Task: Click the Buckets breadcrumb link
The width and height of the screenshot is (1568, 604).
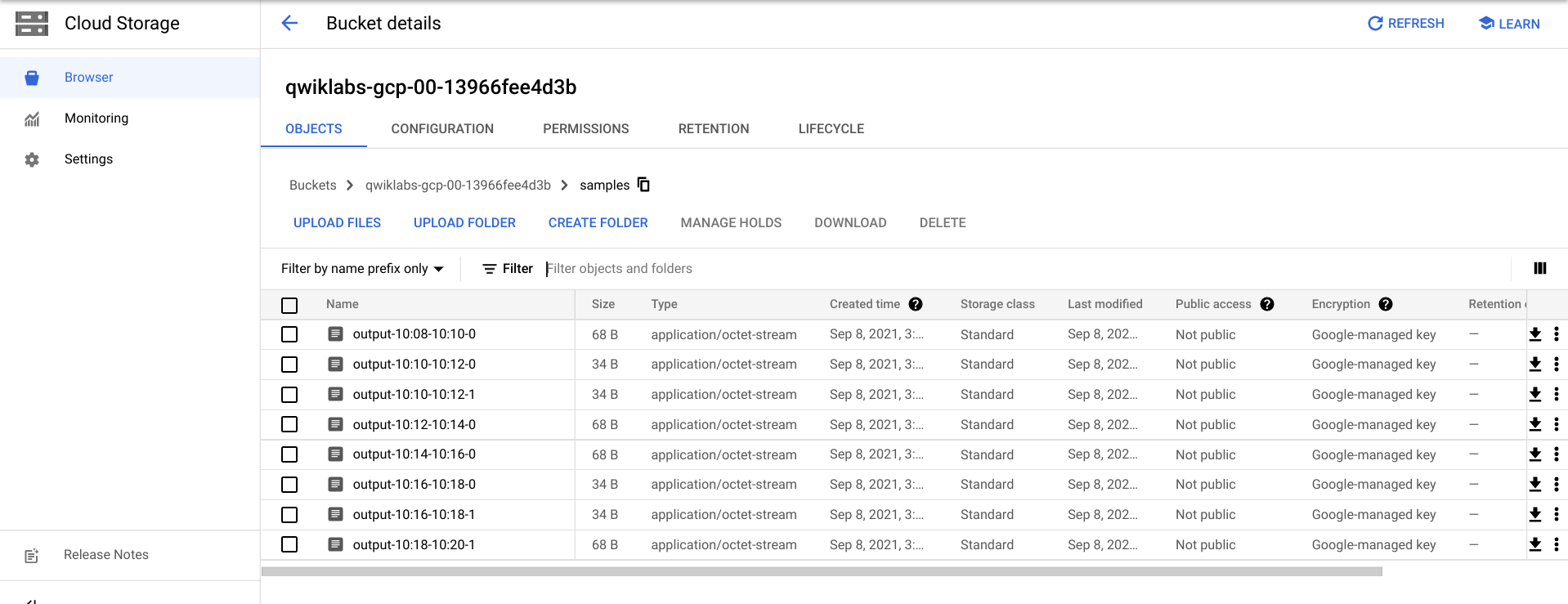Action: pyautogui.click(x=313, y=186)
